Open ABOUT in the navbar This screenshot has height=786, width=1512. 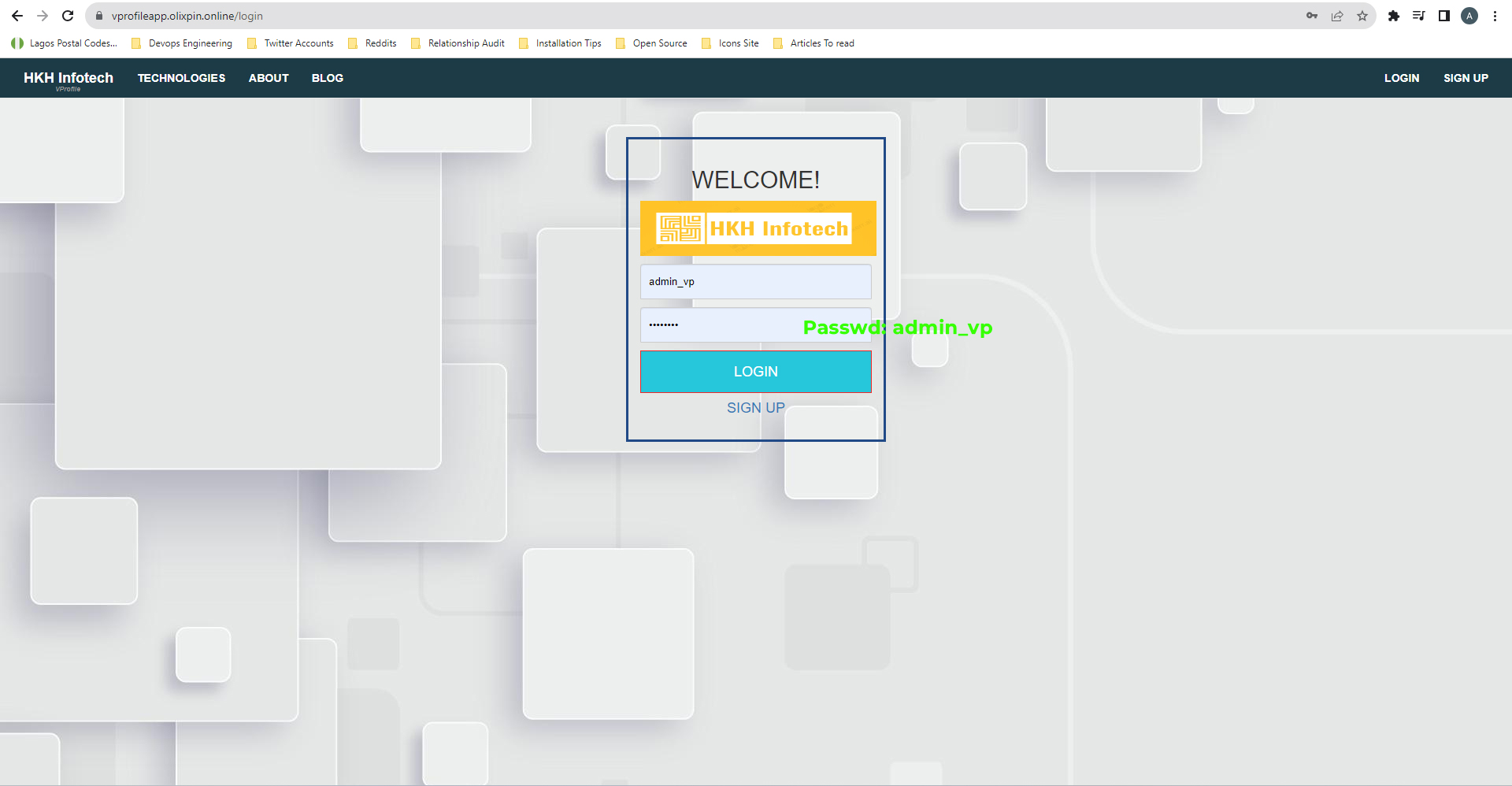(x=269, y=78)
